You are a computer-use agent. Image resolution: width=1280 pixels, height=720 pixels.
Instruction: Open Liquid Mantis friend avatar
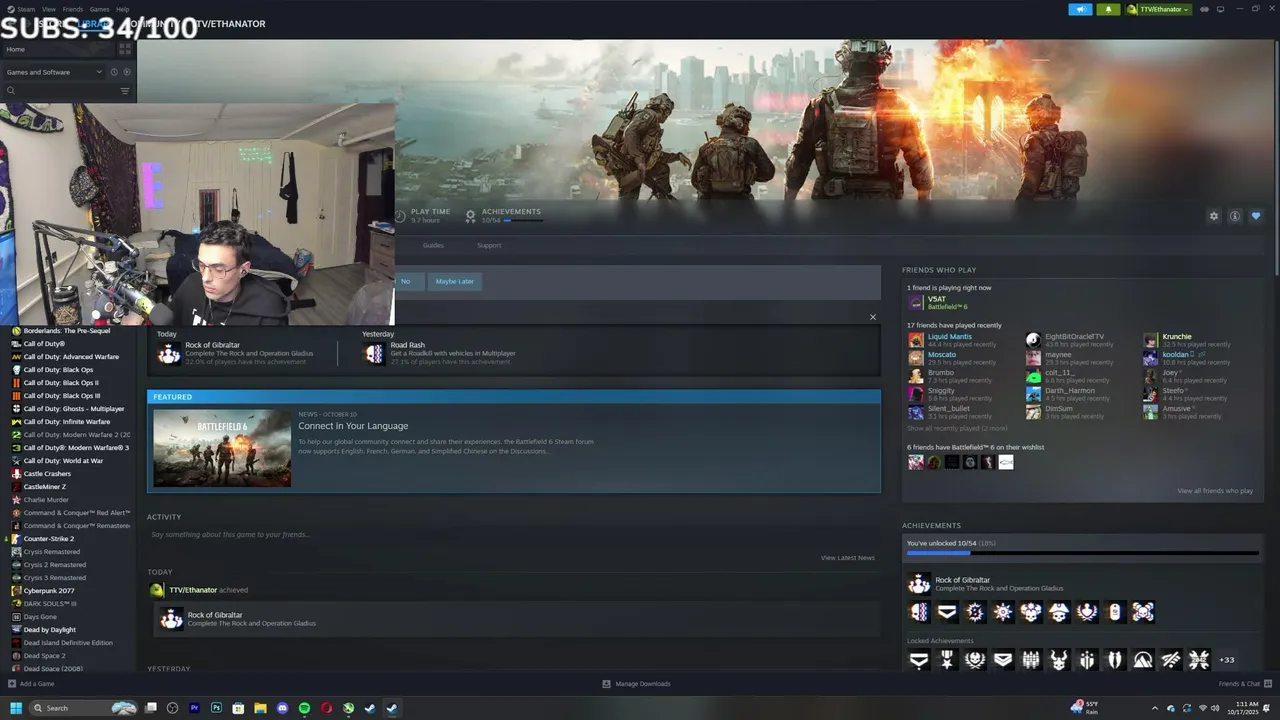tap(915, 340)
